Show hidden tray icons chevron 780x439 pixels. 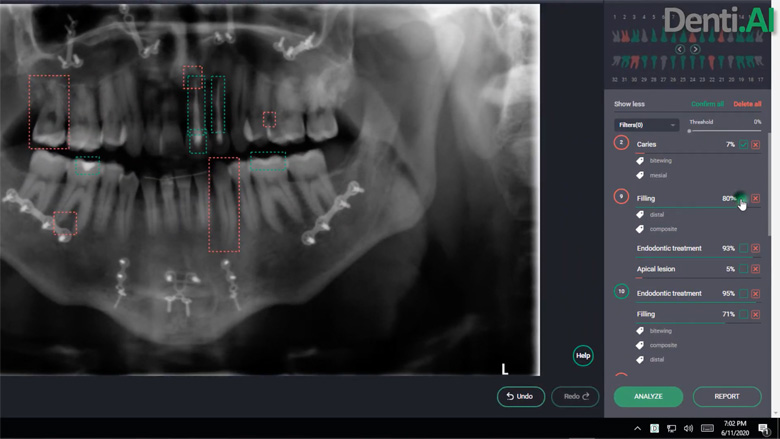tap(637, 428)
